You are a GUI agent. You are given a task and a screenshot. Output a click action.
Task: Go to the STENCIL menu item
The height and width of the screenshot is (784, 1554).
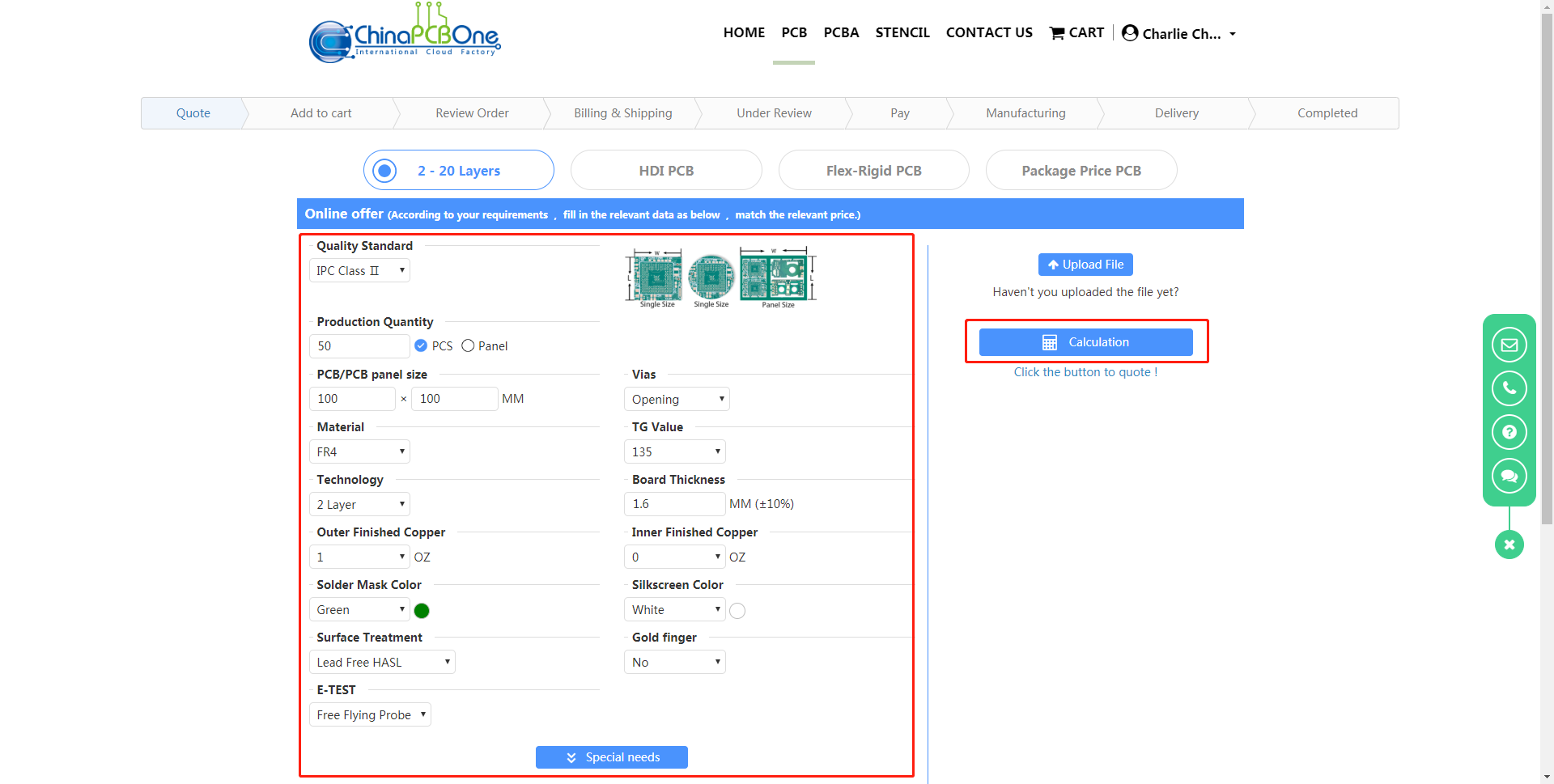[902, 33]
